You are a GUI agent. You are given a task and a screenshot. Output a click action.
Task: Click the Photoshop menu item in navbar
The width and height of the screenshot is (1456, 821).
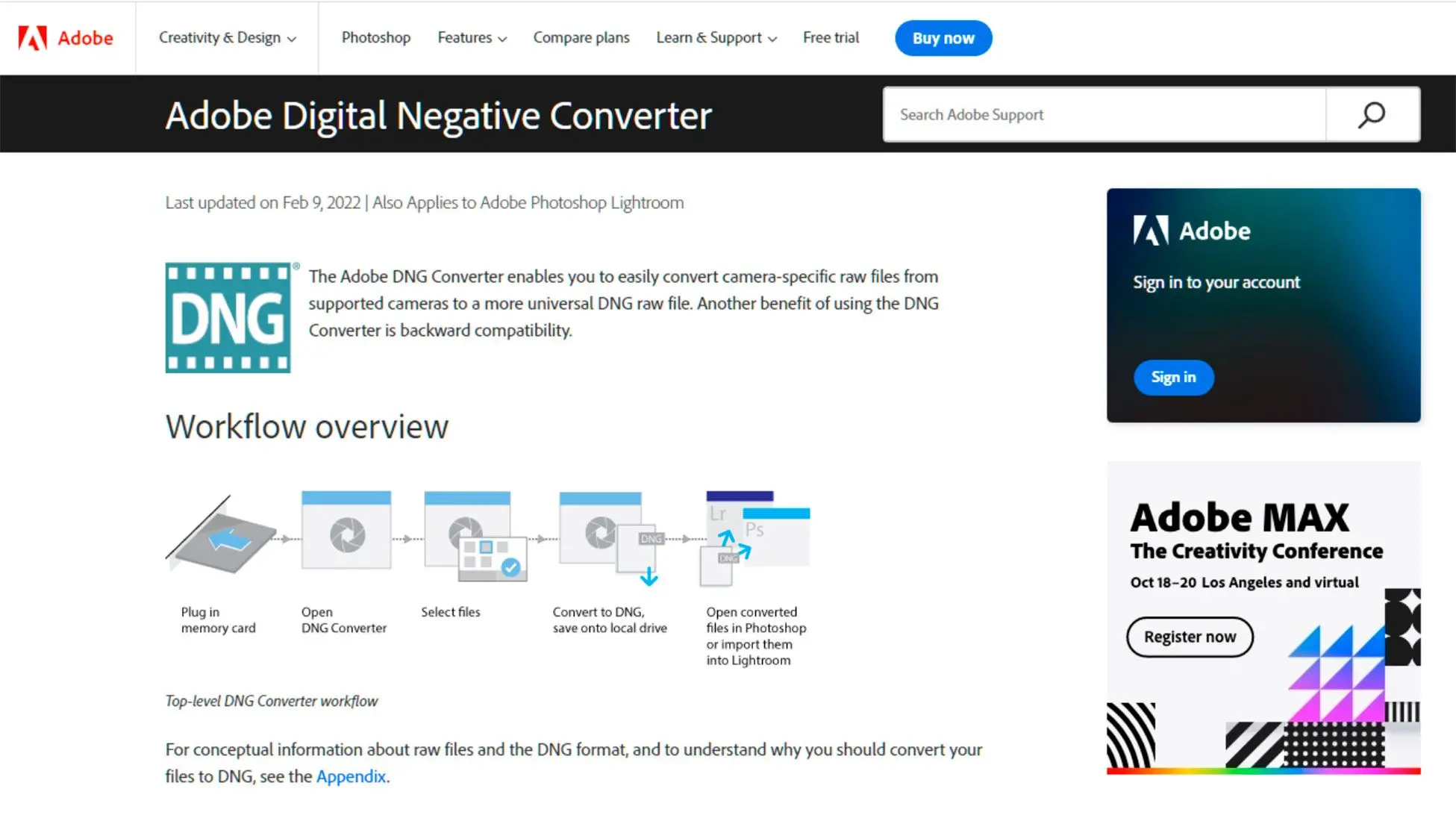coord(375,38)
